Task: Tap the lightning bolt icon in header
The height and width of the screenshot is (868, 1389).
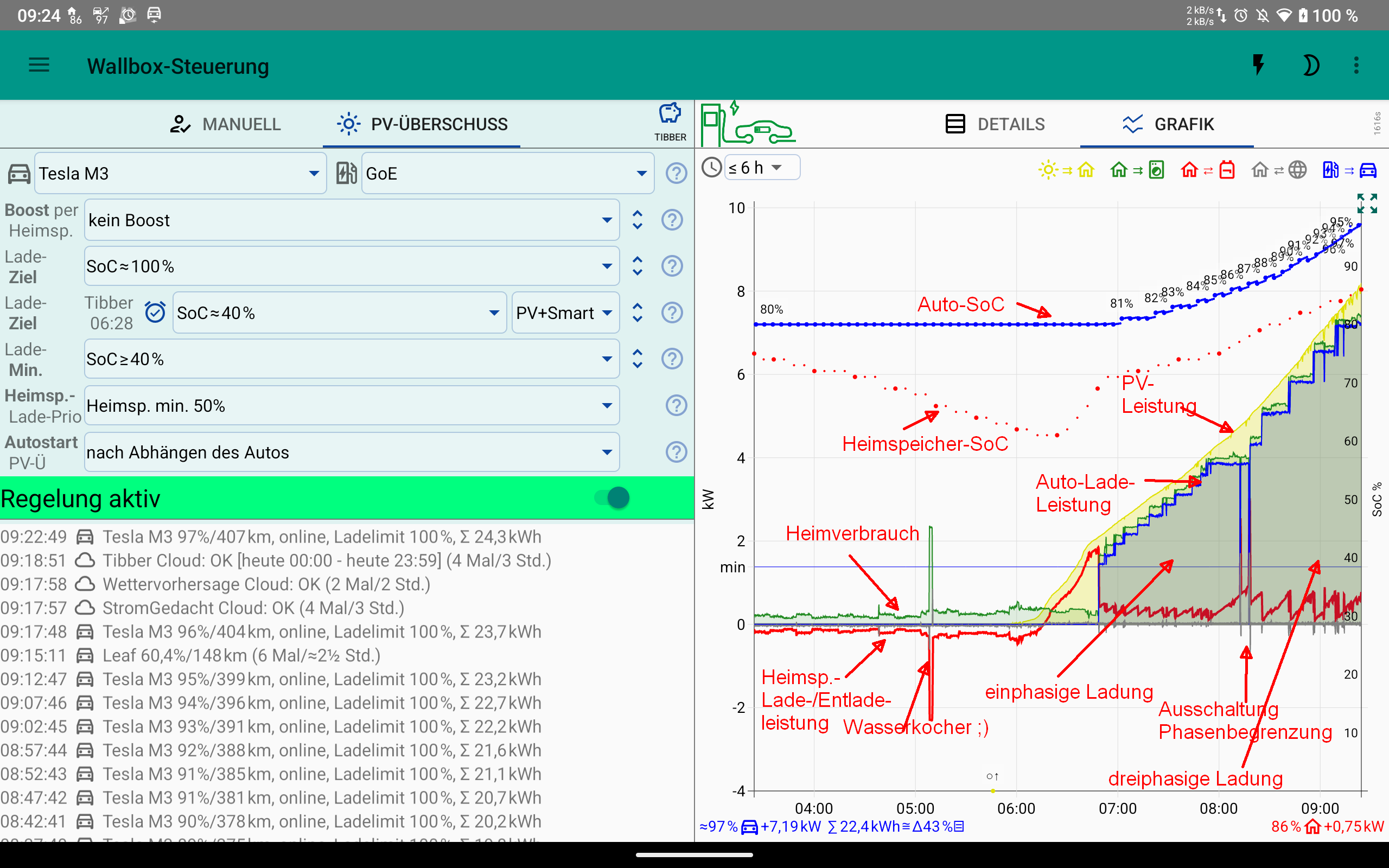Action: point(1258,66)
